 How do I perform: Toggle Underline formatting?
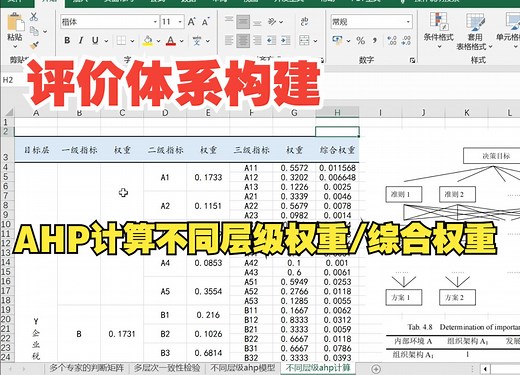point(95,41)
